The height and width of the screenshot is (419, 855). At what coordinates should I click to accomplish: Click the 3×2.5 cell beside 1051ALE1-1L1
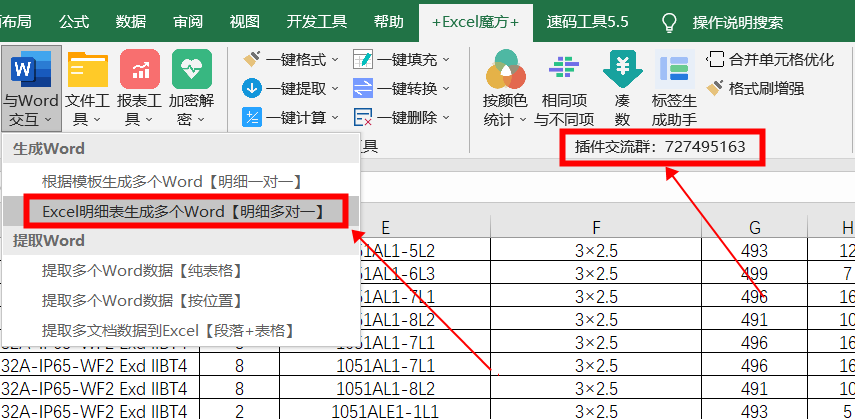pyautogui.click(x=596, y=411)
